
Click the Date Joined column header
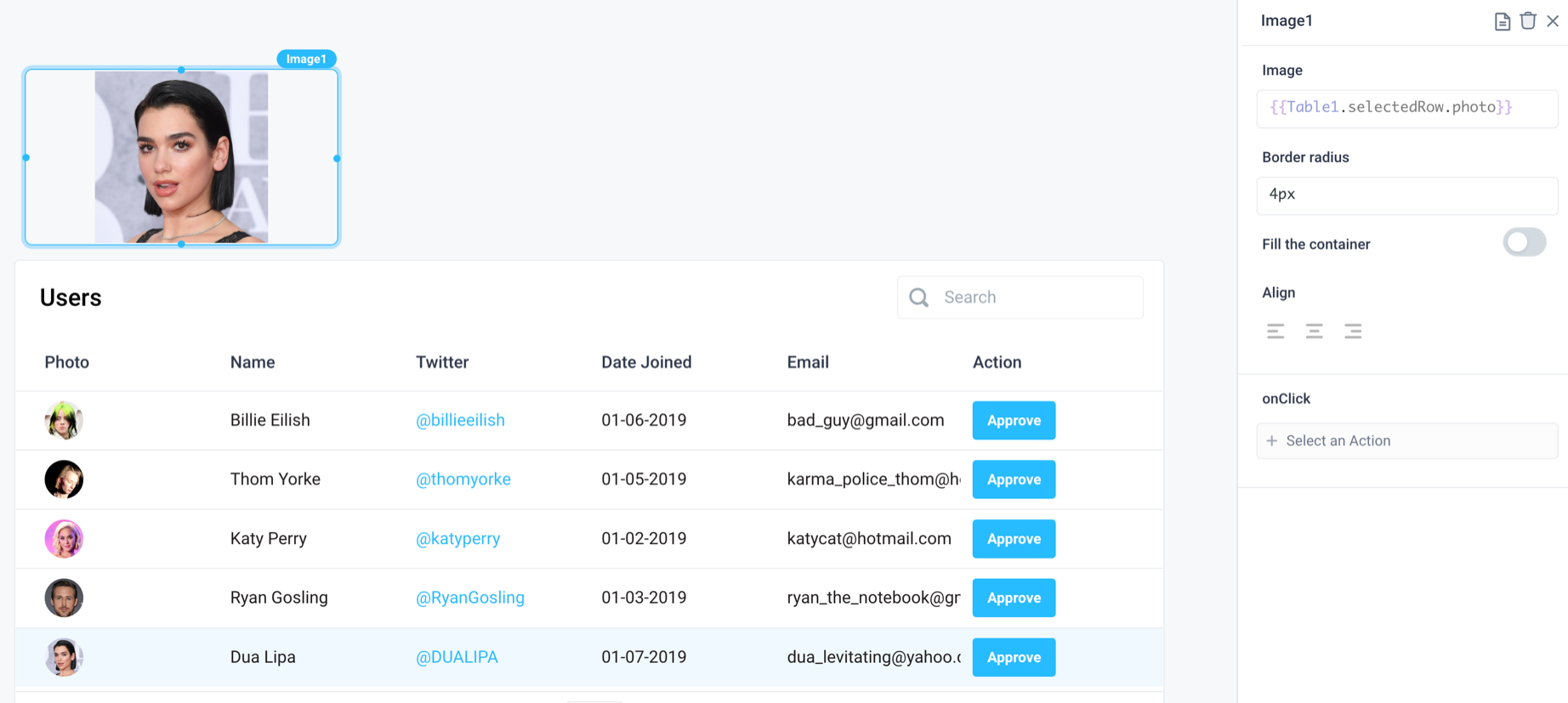coord(646,362)
